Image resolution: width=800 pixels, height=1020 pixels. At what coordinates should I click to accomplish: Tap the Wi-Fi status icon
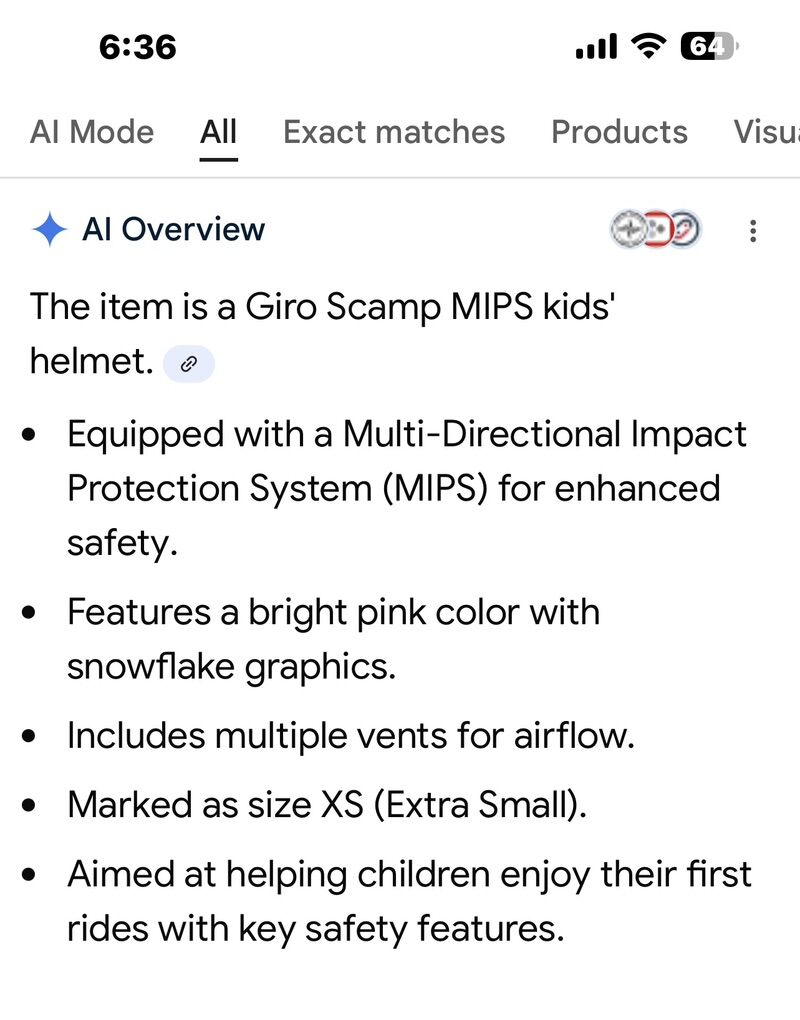650,46
